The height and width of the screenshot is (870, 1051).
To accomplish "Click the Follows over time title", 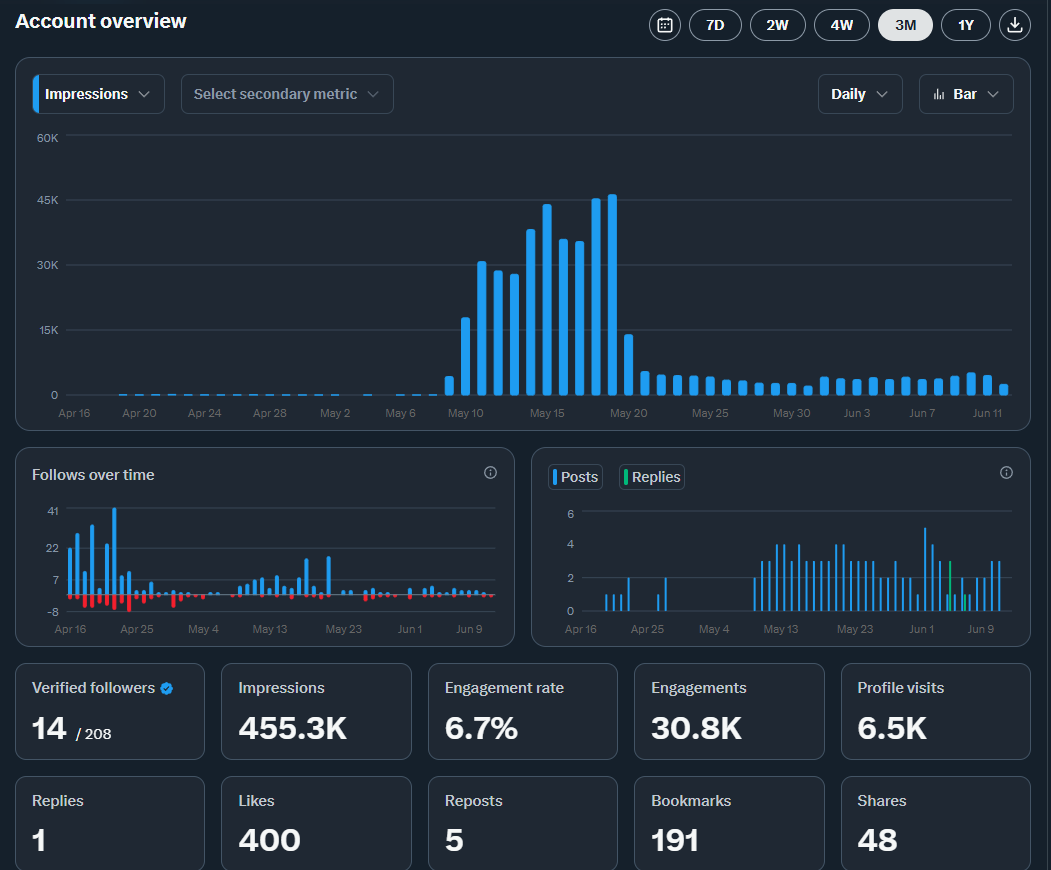I will (x=93, y=475).
